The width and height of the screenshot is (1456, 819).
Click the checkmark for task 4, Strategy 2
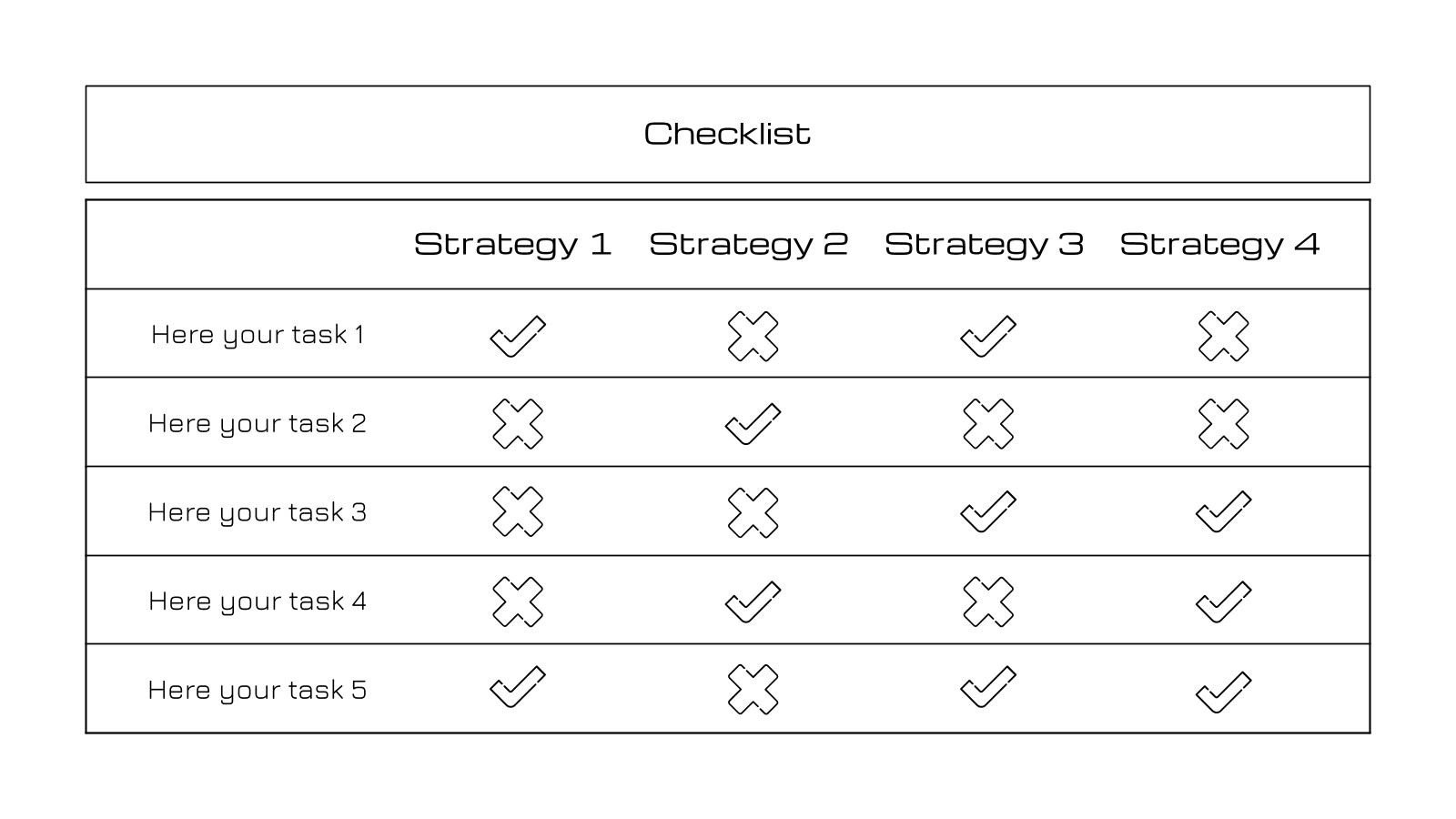click(x=753, y=602)
